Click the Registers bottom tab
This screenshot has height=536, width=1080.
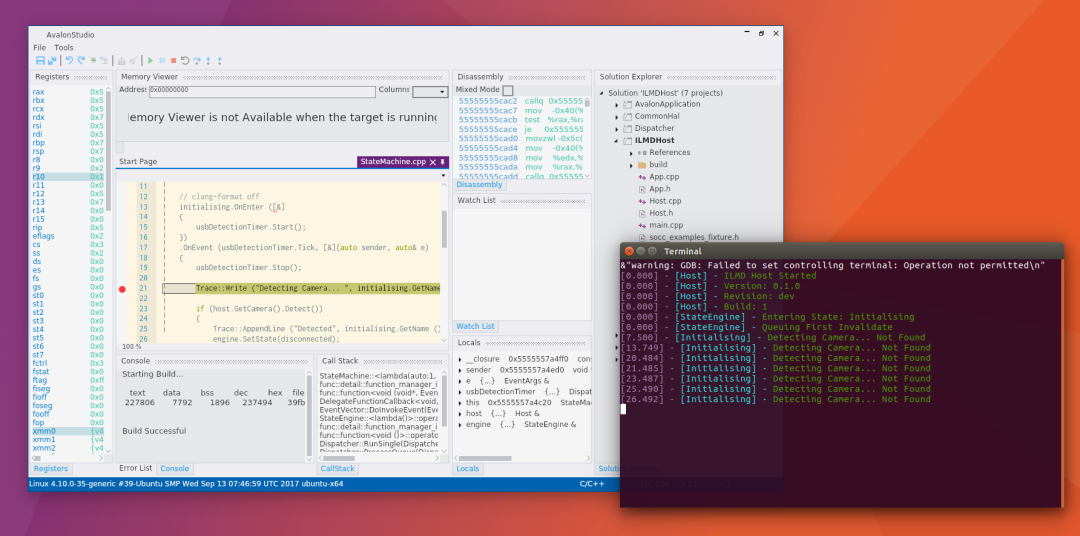pos(51,468)
